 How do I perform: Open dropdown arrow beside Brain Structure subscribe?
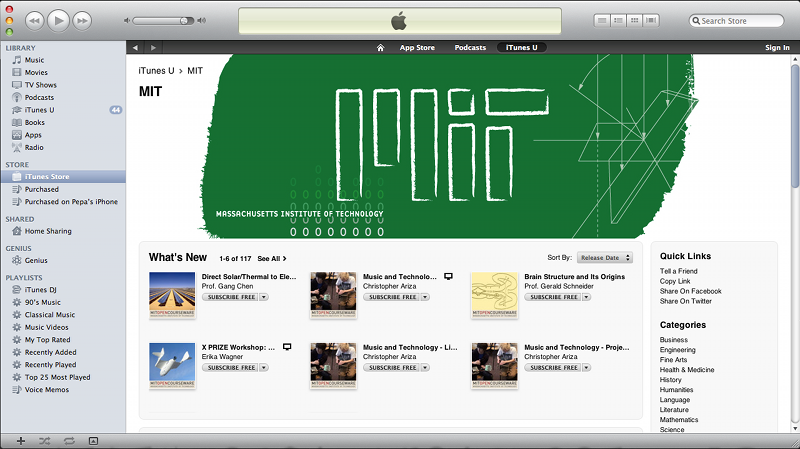586,297
